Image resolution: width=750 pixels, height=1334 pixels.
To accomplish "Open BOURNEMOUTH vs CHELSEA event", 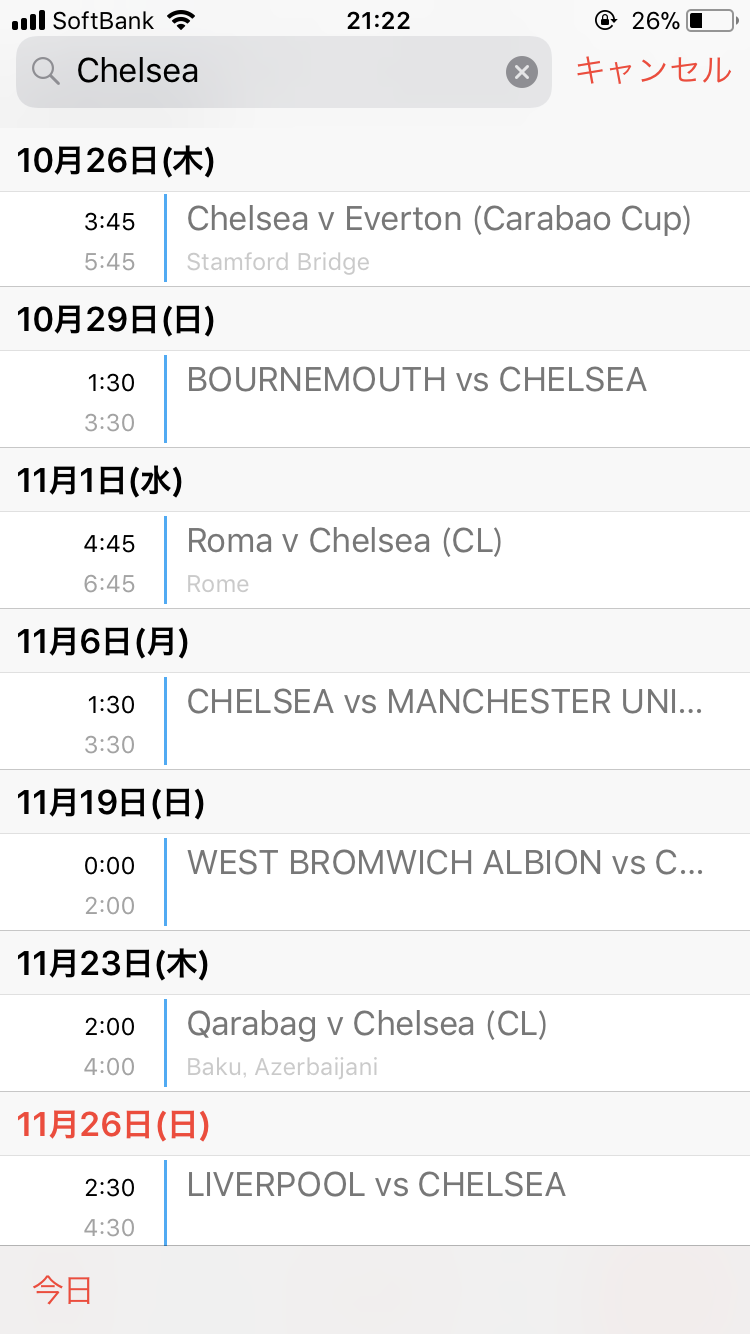I will tap(375, 399).
